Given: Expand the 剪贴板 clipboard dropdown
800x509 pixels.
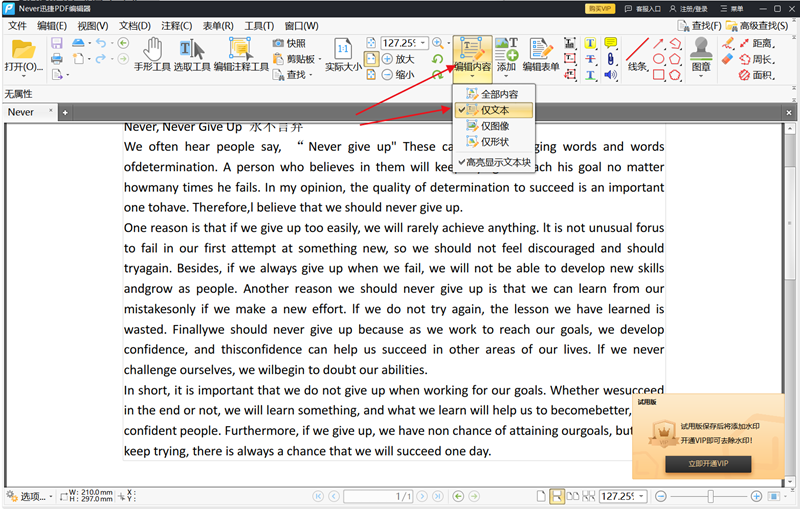Looking at the screenshot, I should pyautogui.click(x=320, y=60).
